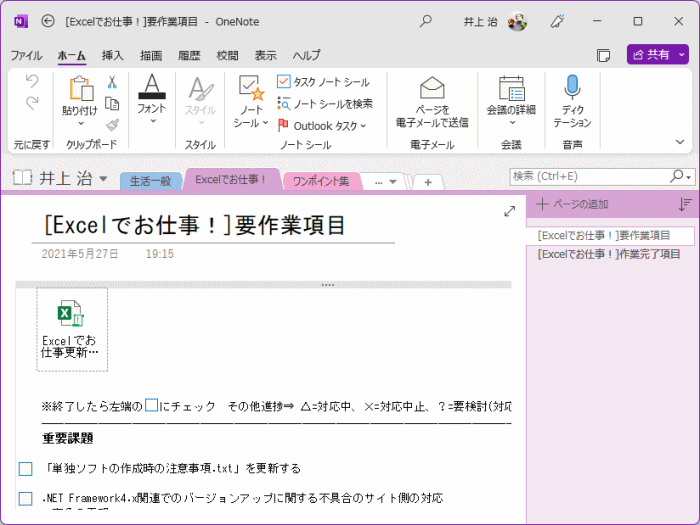Switch to the 履歴 ribbon tab
This screenshot has height=525, width=700.
(x=189, y=55)
